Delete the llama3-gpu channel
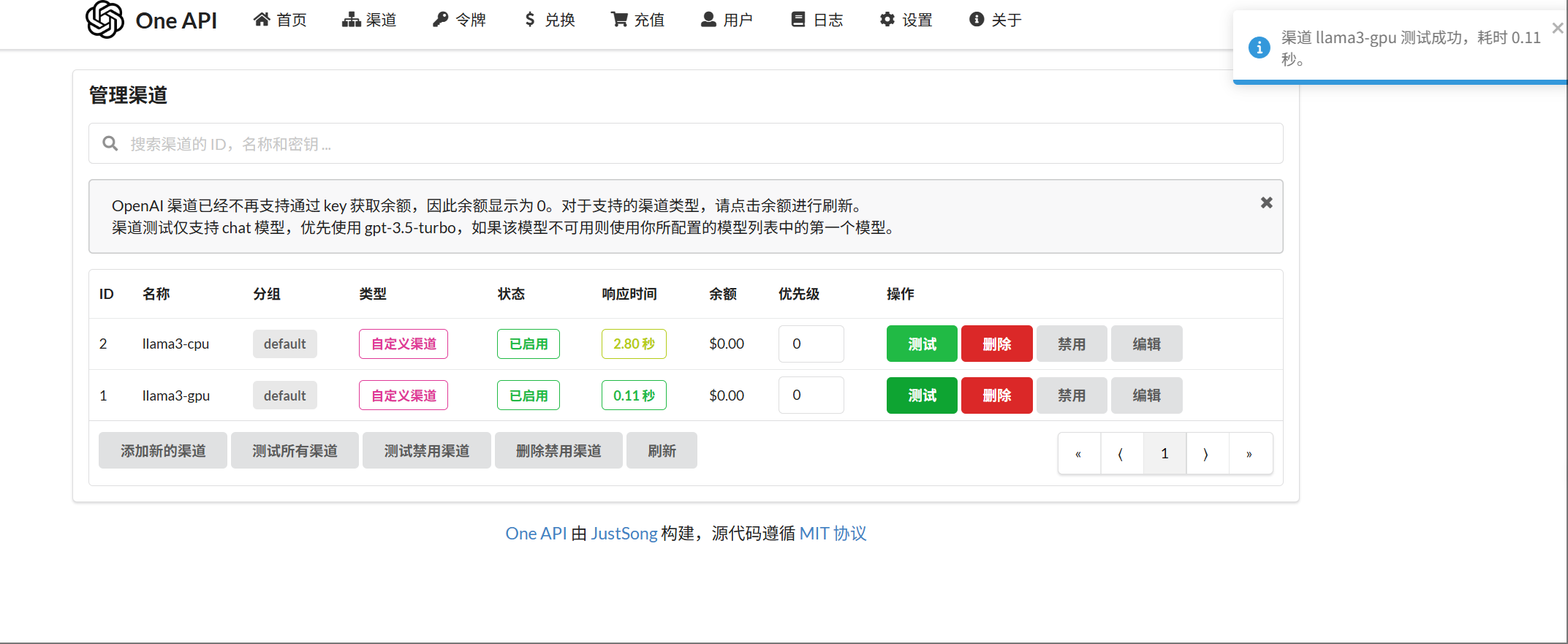 pyautogui.click(x=996, y=395)
